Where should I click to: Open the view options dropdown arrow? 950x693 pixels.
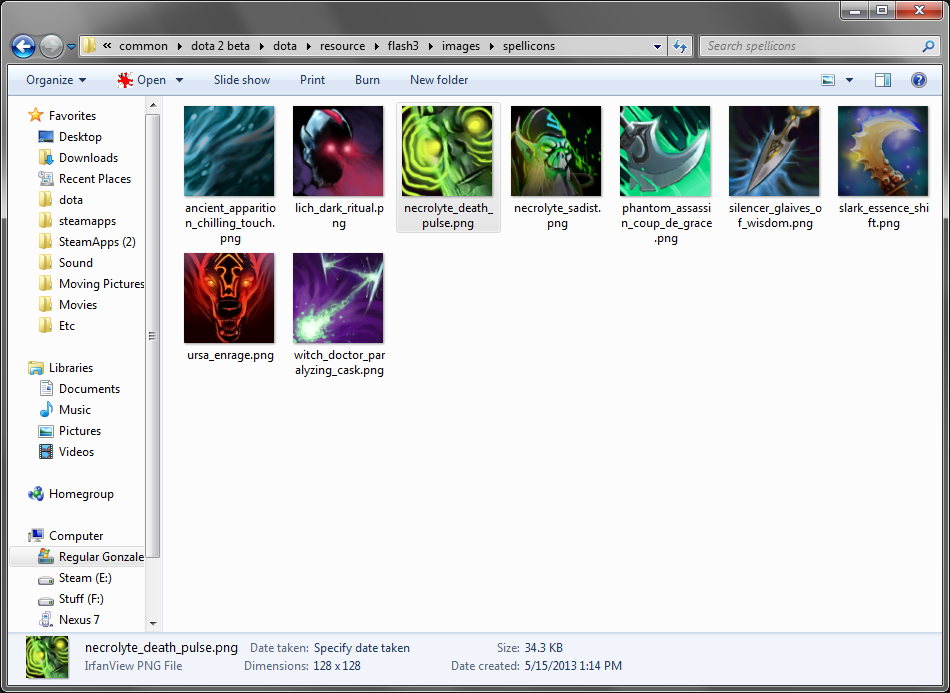pyautogui.click(x=849, y=80)
